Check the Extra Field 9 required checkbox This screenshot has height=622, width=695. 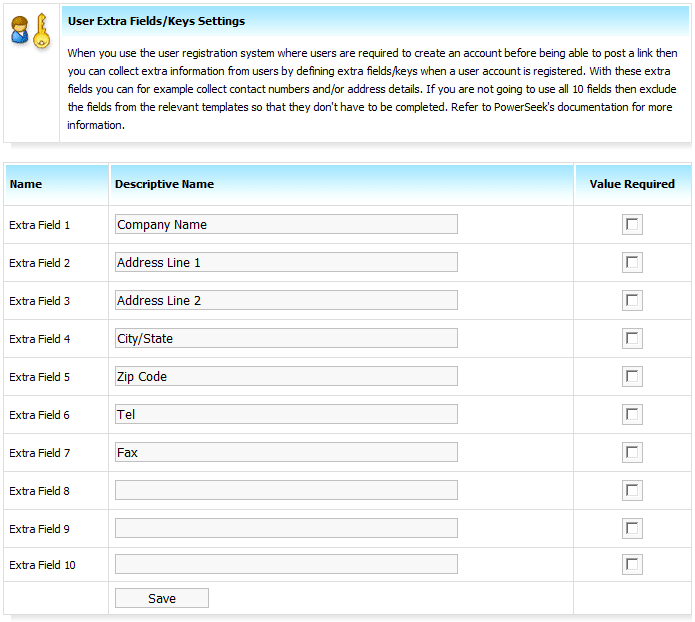click(x=632, y=528)
